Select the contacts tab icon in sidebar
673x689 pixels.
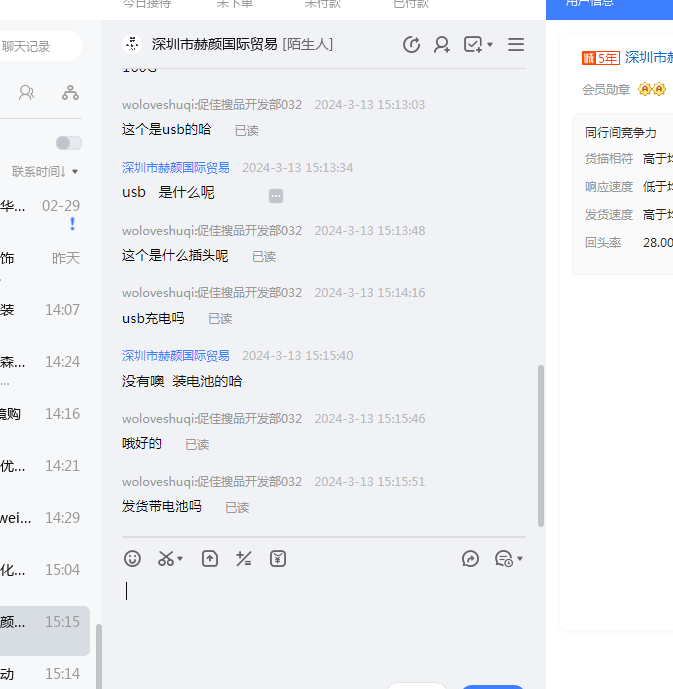(27, 93)
